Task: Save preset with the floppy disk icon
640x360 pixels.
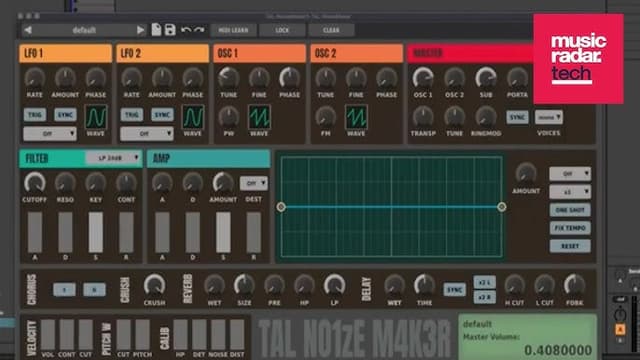Action: [170, 29]
